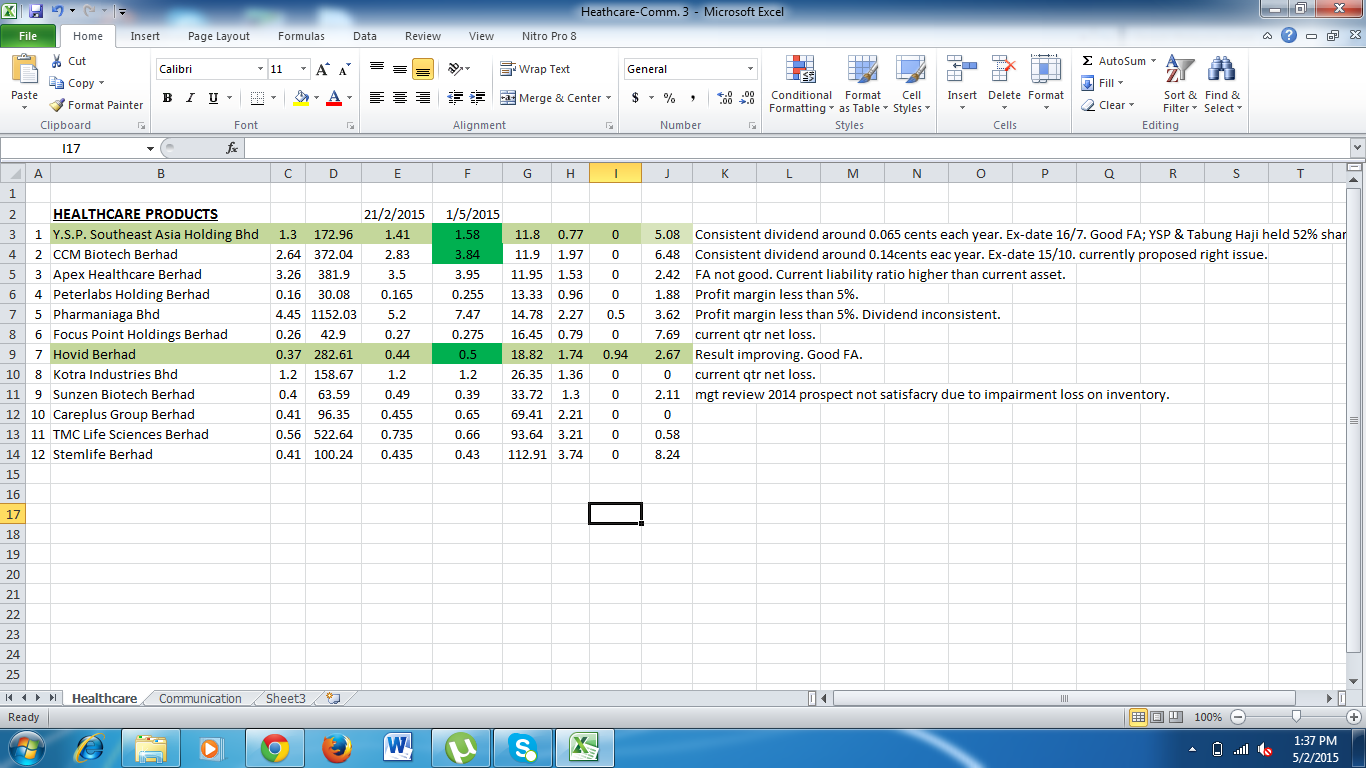
Task: Open the font name dropdown Calibri
Action: point(260,69)
